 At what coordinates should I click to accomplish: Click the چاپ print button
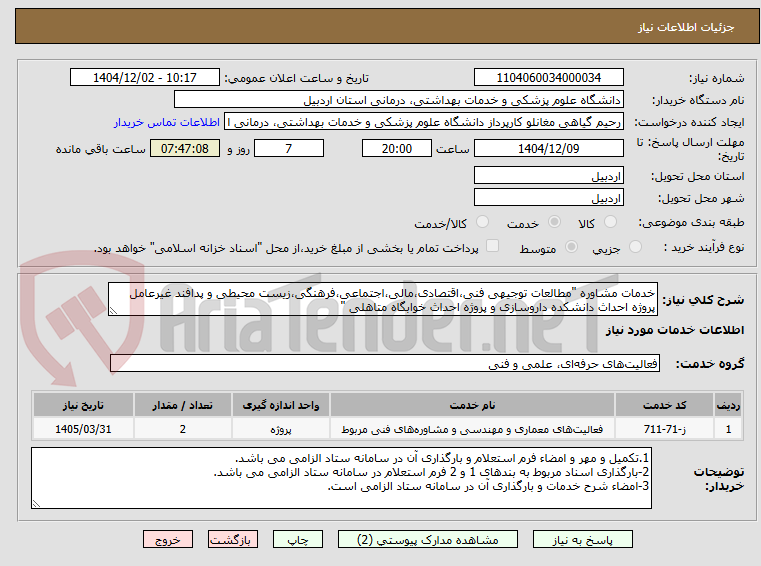298,539
